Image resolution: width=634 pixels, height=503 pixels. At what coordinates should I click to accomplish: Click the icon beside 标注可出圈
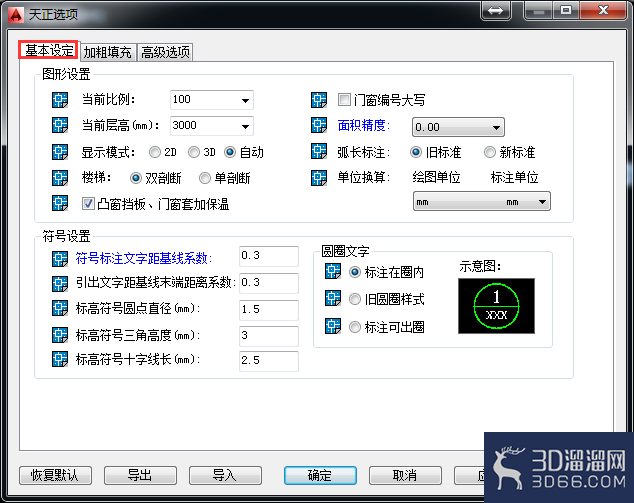tap(333, 326)
